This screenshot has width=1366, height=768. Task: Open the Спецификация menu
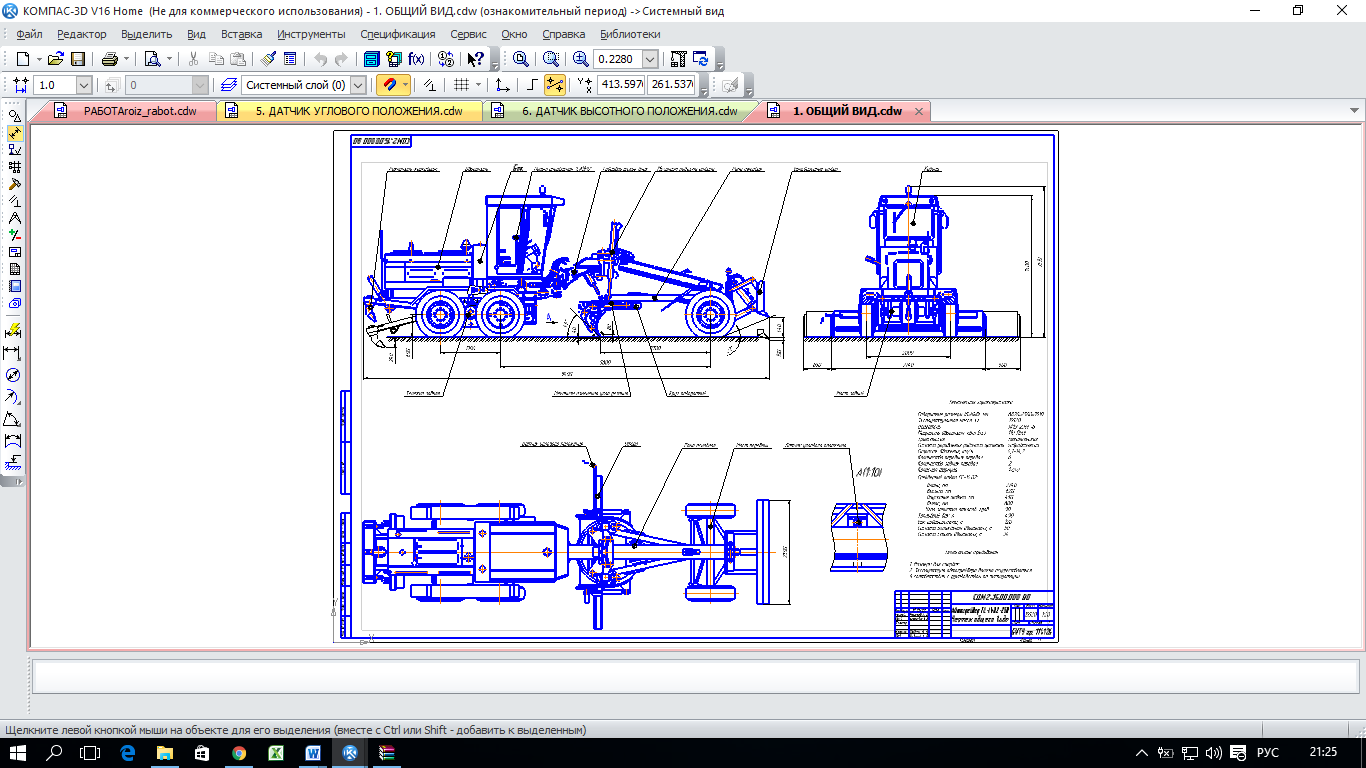point(398,34)
